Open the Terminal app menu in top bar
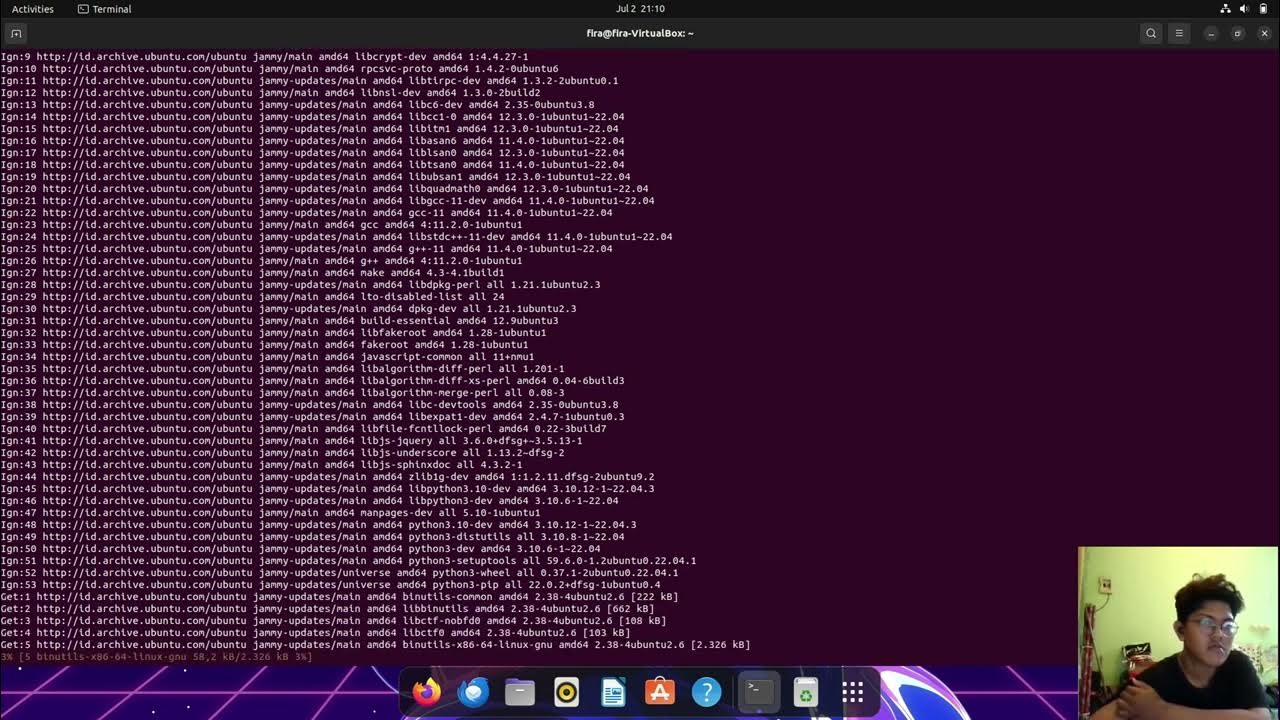 coord(105,9)
